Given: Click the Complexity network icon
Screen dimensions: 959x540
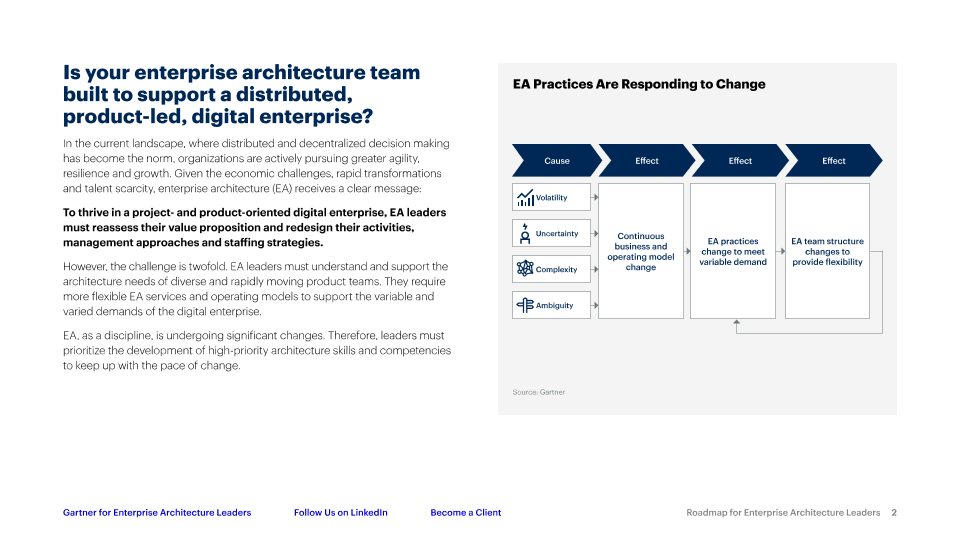Looking at the screenshot, I should coord(525,269).
